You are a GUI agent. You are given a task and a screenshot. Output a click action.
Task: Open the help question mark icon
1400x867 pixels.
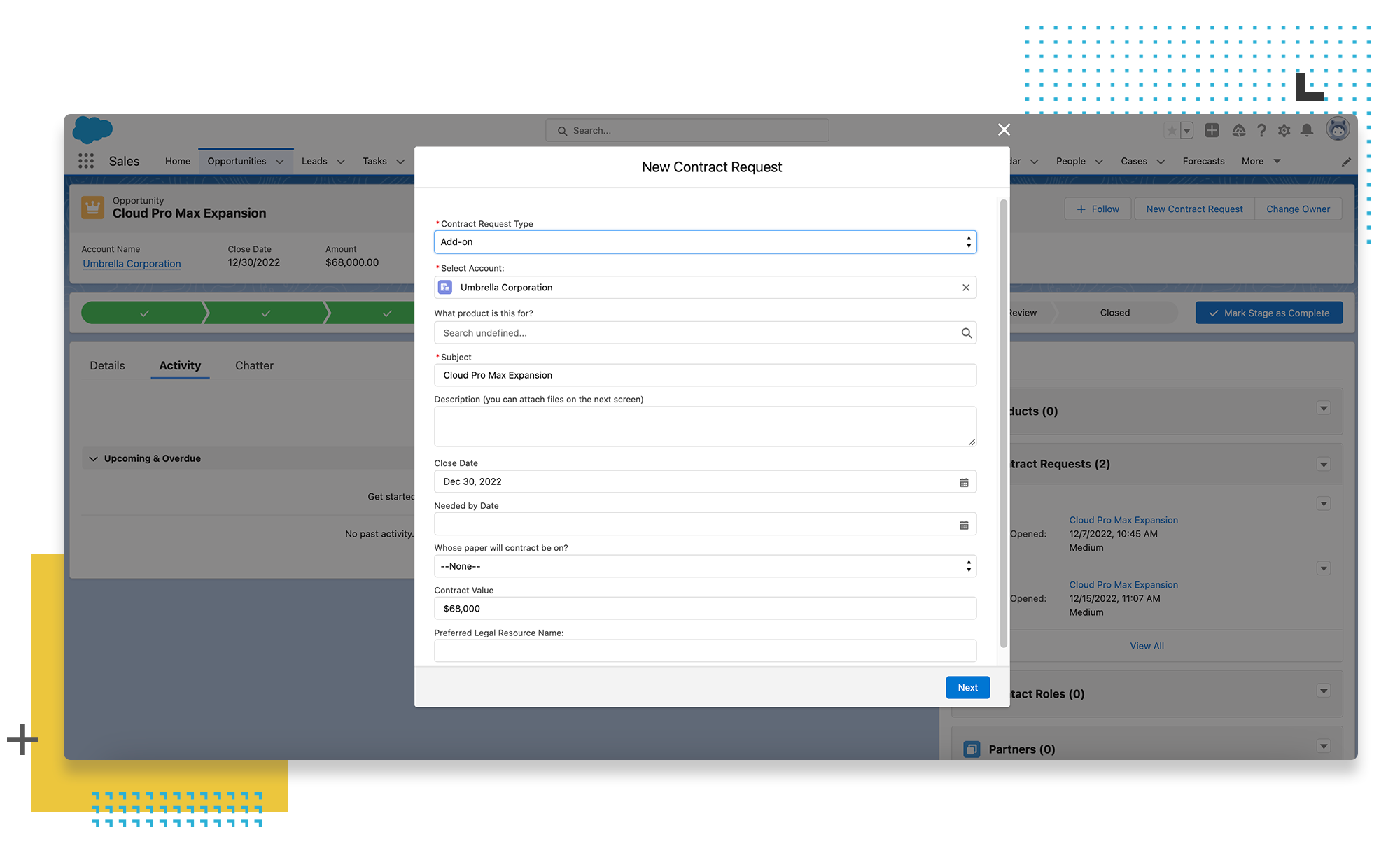pyautogui.click(x=1261, y=130)
